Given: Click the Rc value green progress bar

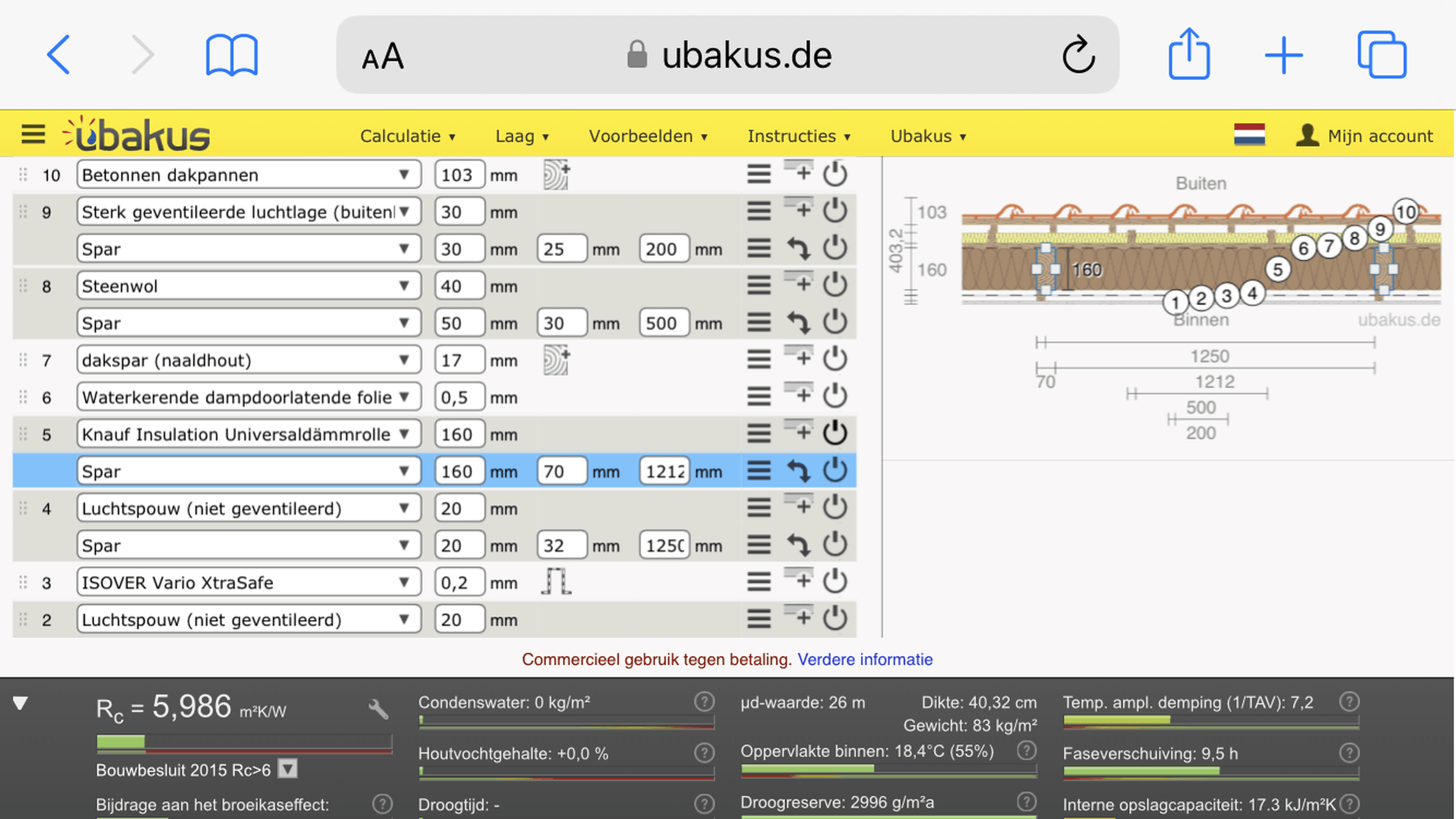Looking at the screenshot, I should (244, 743).
